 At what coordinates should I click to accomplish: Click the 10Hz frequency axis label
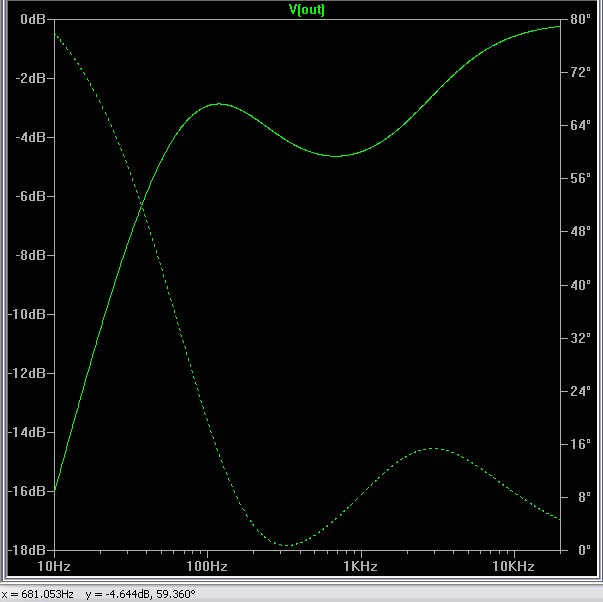click(x=54, y=565)
